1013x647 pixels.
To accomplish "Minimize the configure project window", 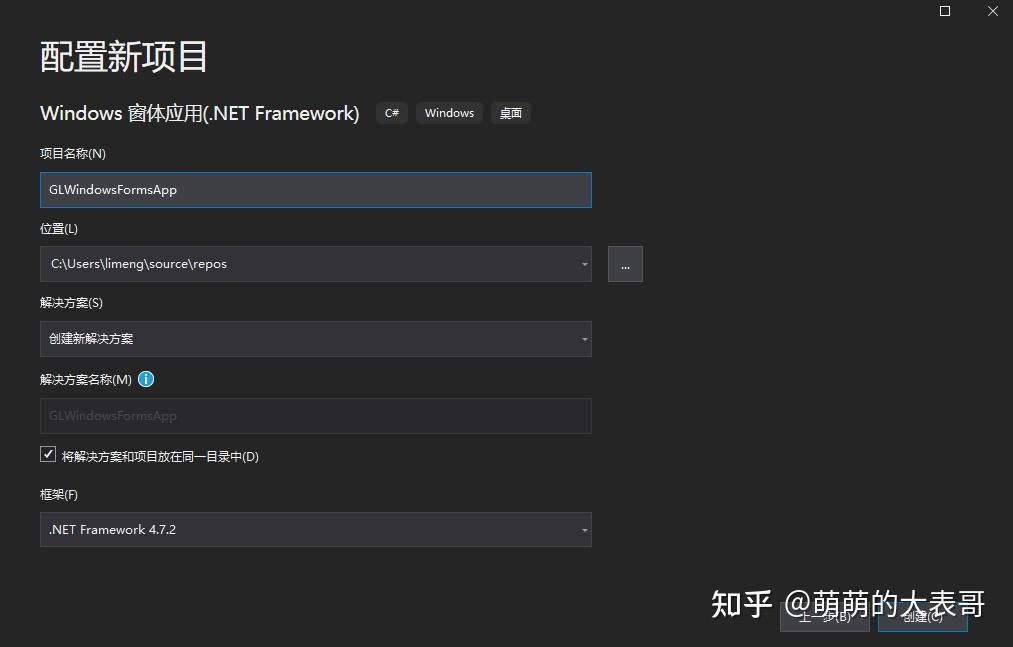I will click(944, 11).
